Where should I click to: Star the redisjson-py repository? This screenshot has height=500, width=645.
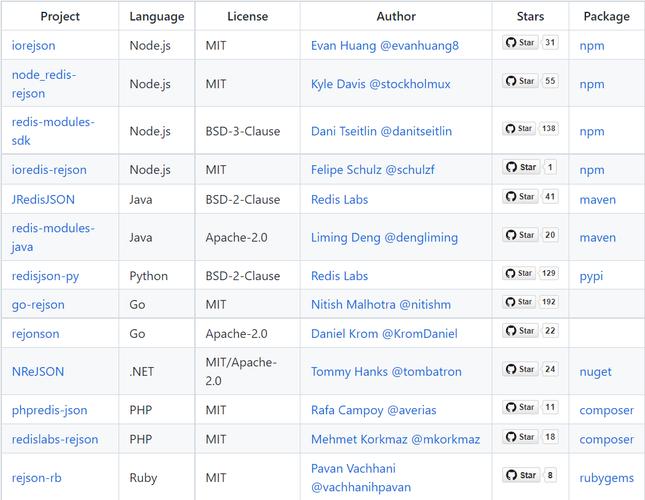(x=519, y=273)
